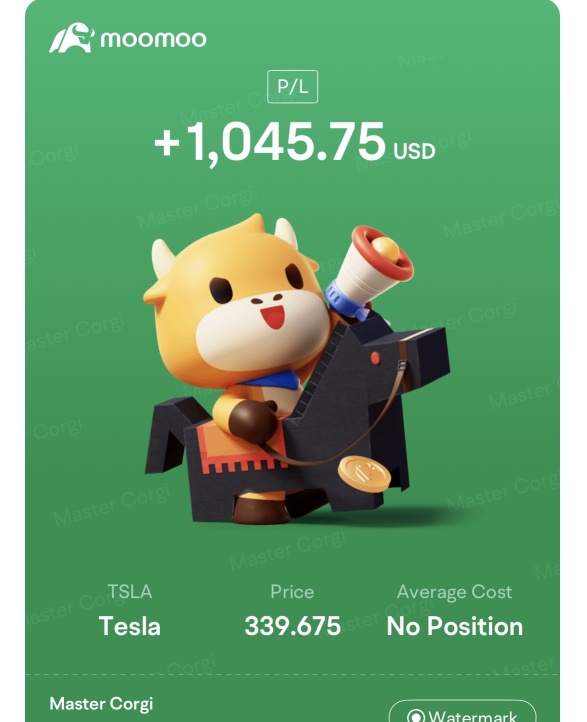587x722 pixels.
Task: Toggle the Watermark option
Action: [x=463, y=712]
